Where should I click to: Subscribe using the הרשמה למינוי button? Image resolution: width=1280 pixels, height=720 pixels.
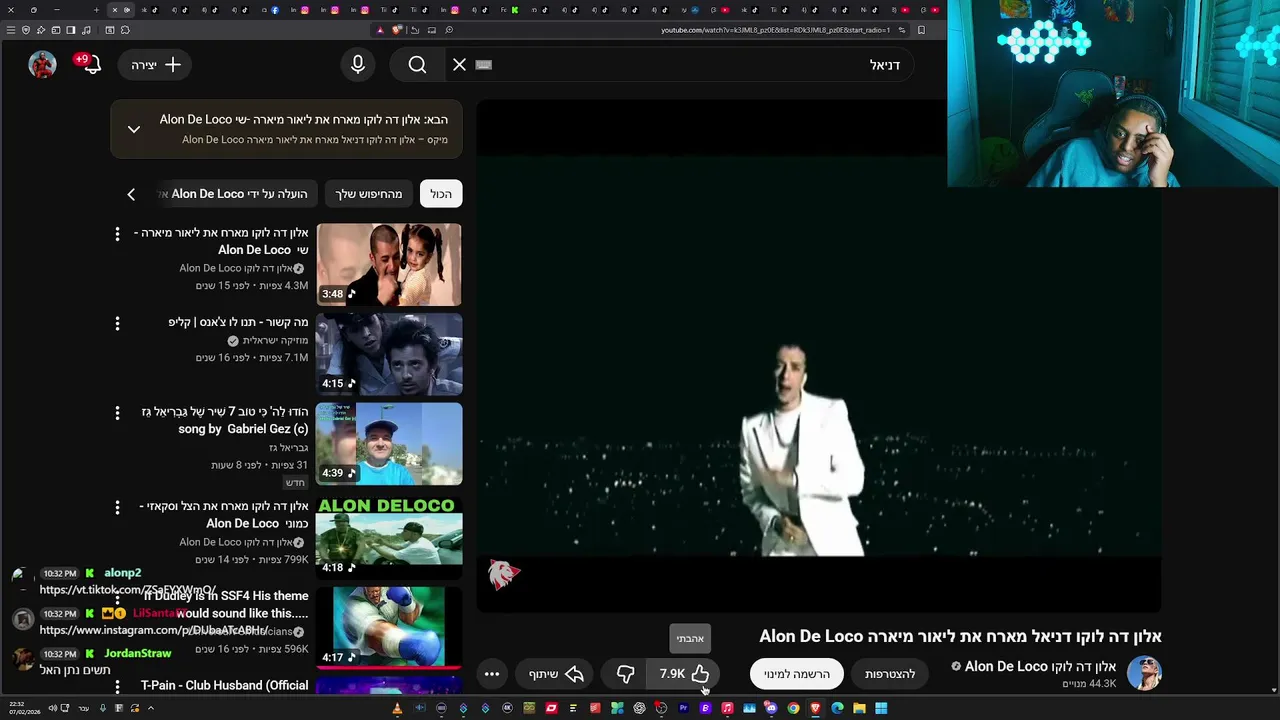(x=797, y=674)
